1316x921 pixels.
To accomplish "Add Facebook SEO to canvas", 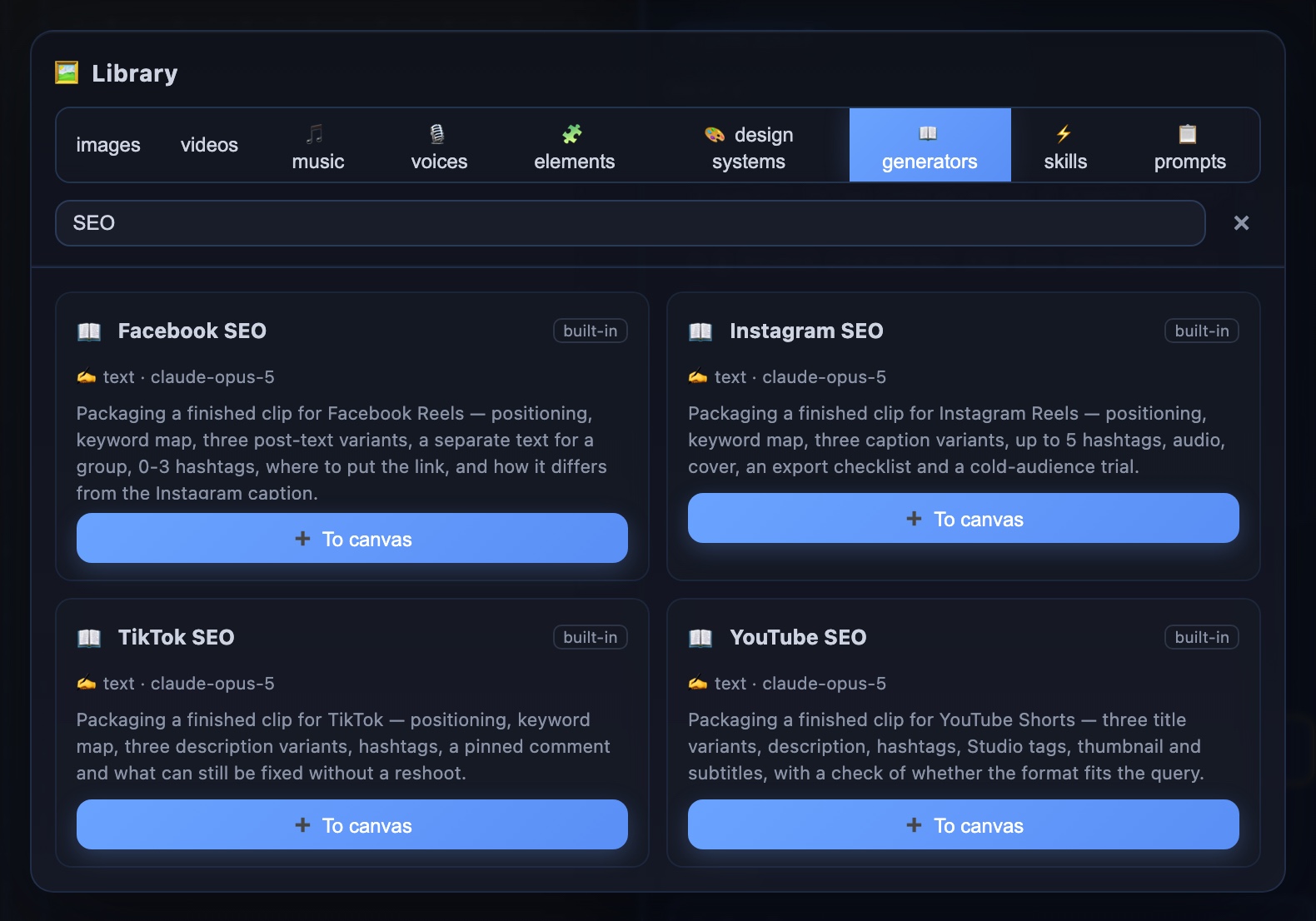I will coord(352,538).
